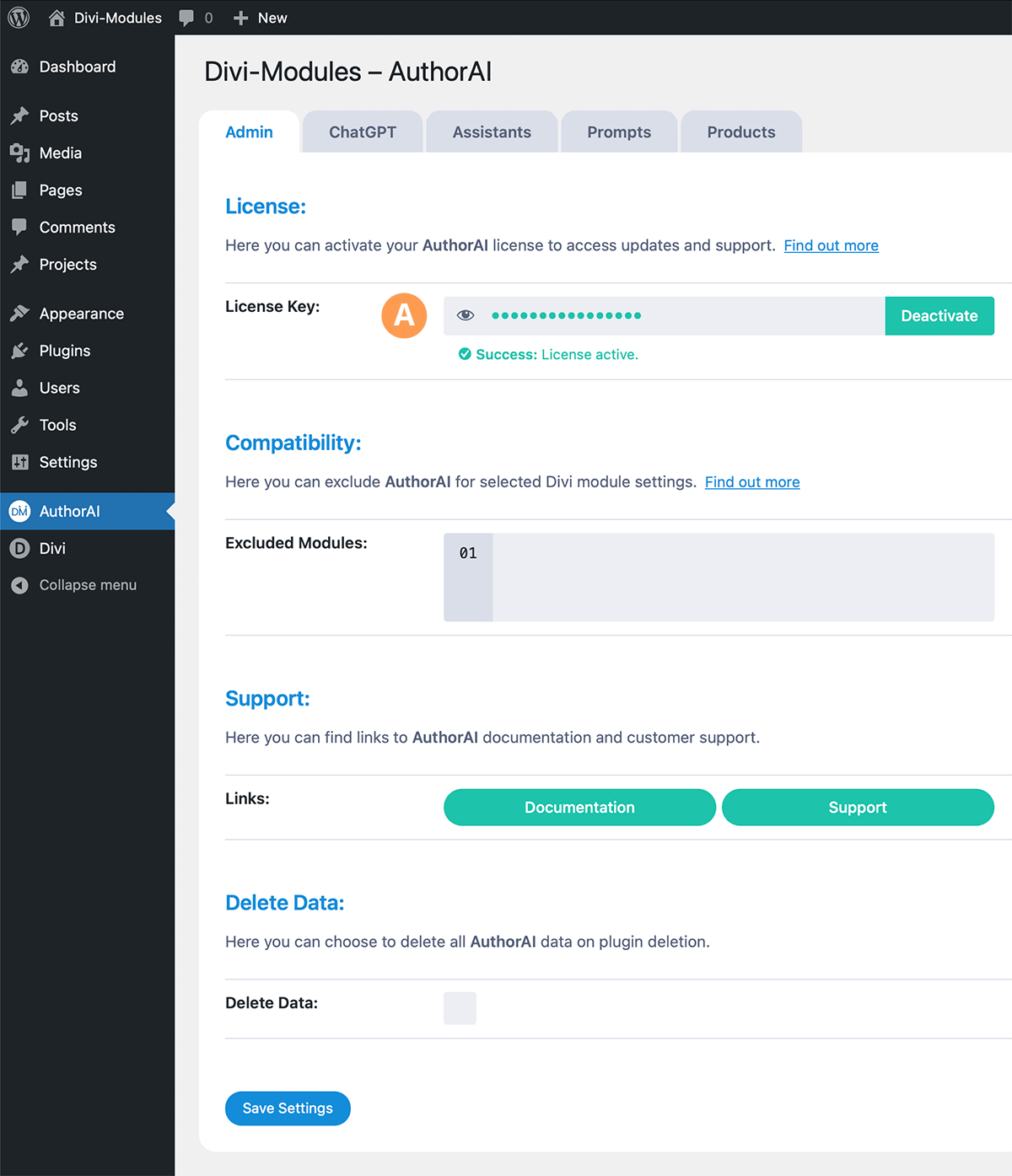Click the Plugins plug icon
The width and height of the screenshot is (1012, 1176).
pyautogui.click(x=20, y=351)
